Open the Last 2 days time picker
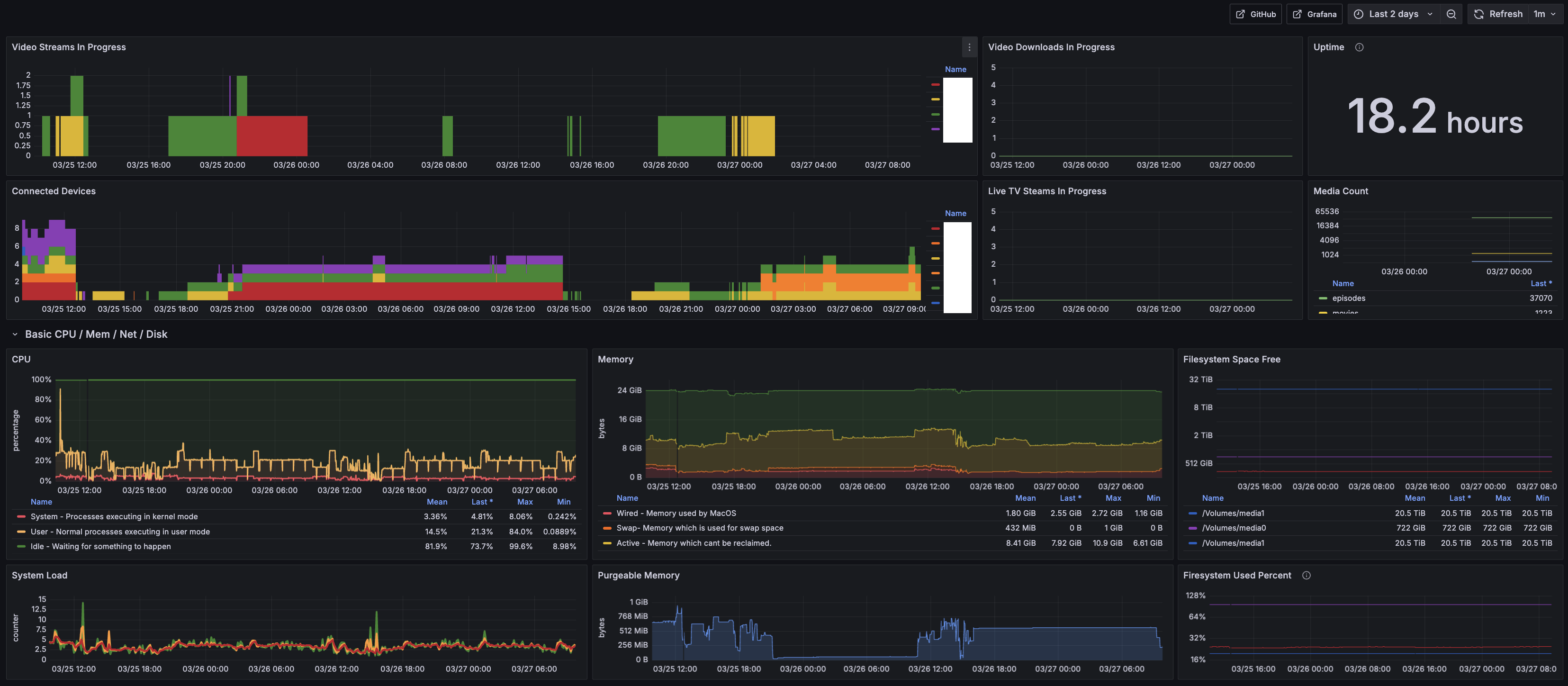The image size is (1568, 686). tap(1393, 14)
